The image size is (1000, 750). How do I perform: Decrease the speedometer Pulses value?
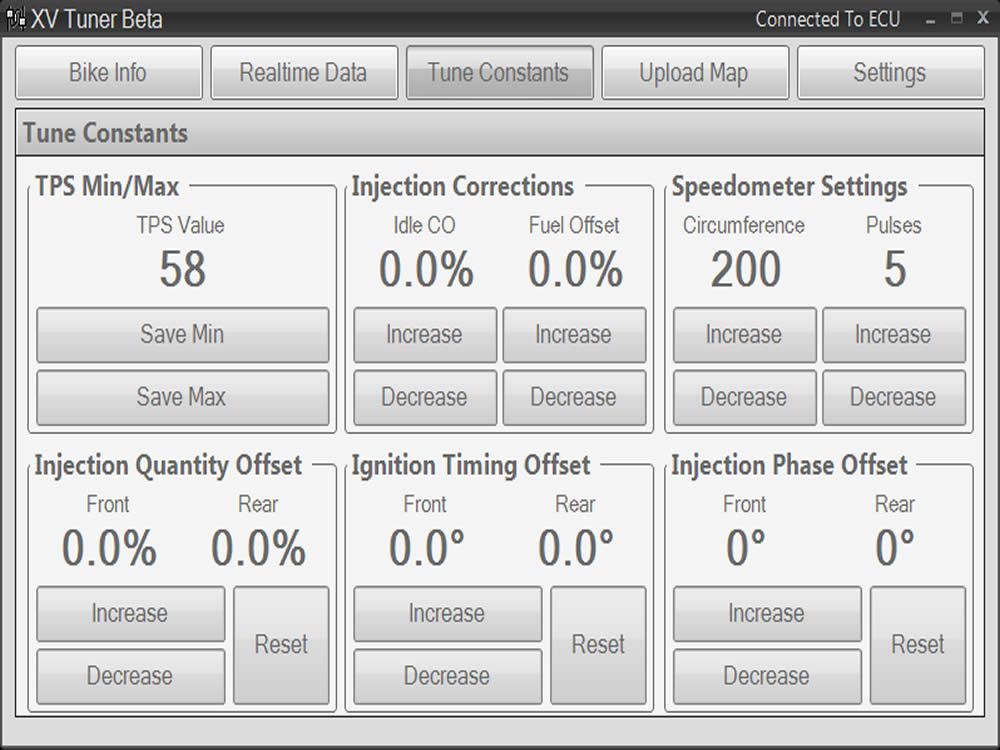point(894,397)
